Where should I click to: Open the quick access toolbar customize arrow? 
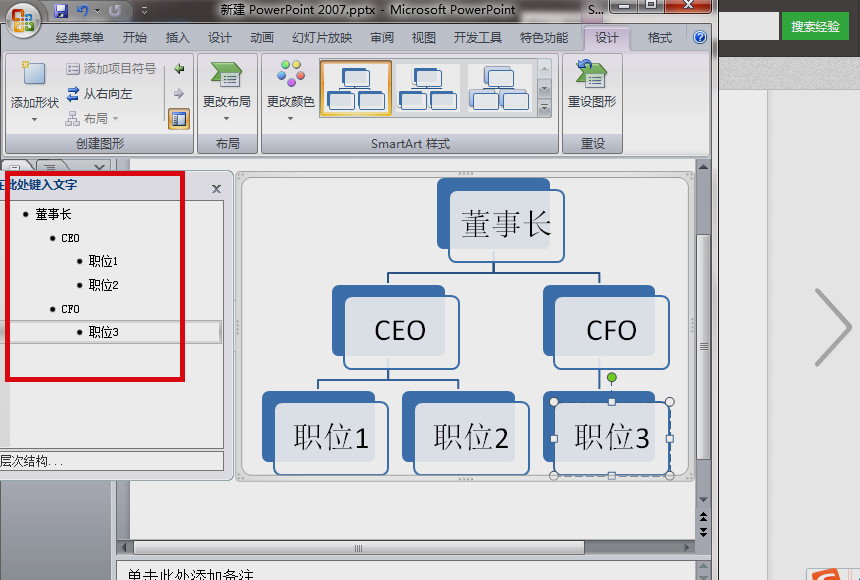coord(144,10)
